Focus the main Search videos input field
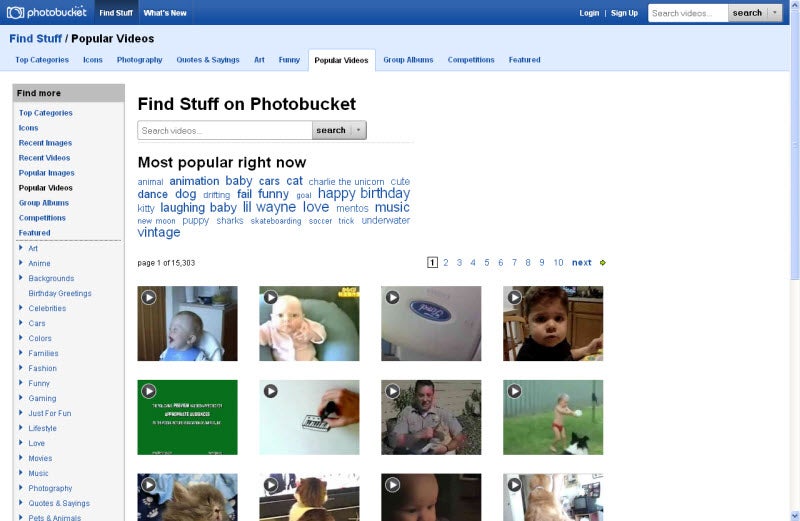This screenshot has height=521, width=800. pos(224,131)
